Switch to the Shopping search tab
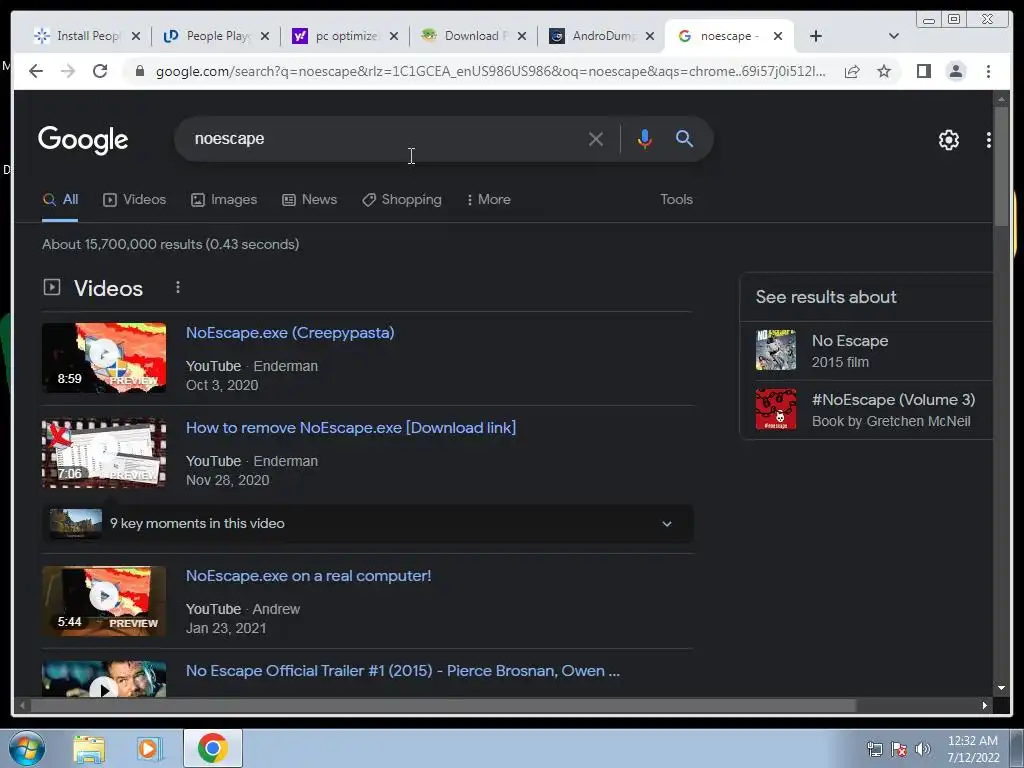The image size is (1024, 768). [402, 200]
